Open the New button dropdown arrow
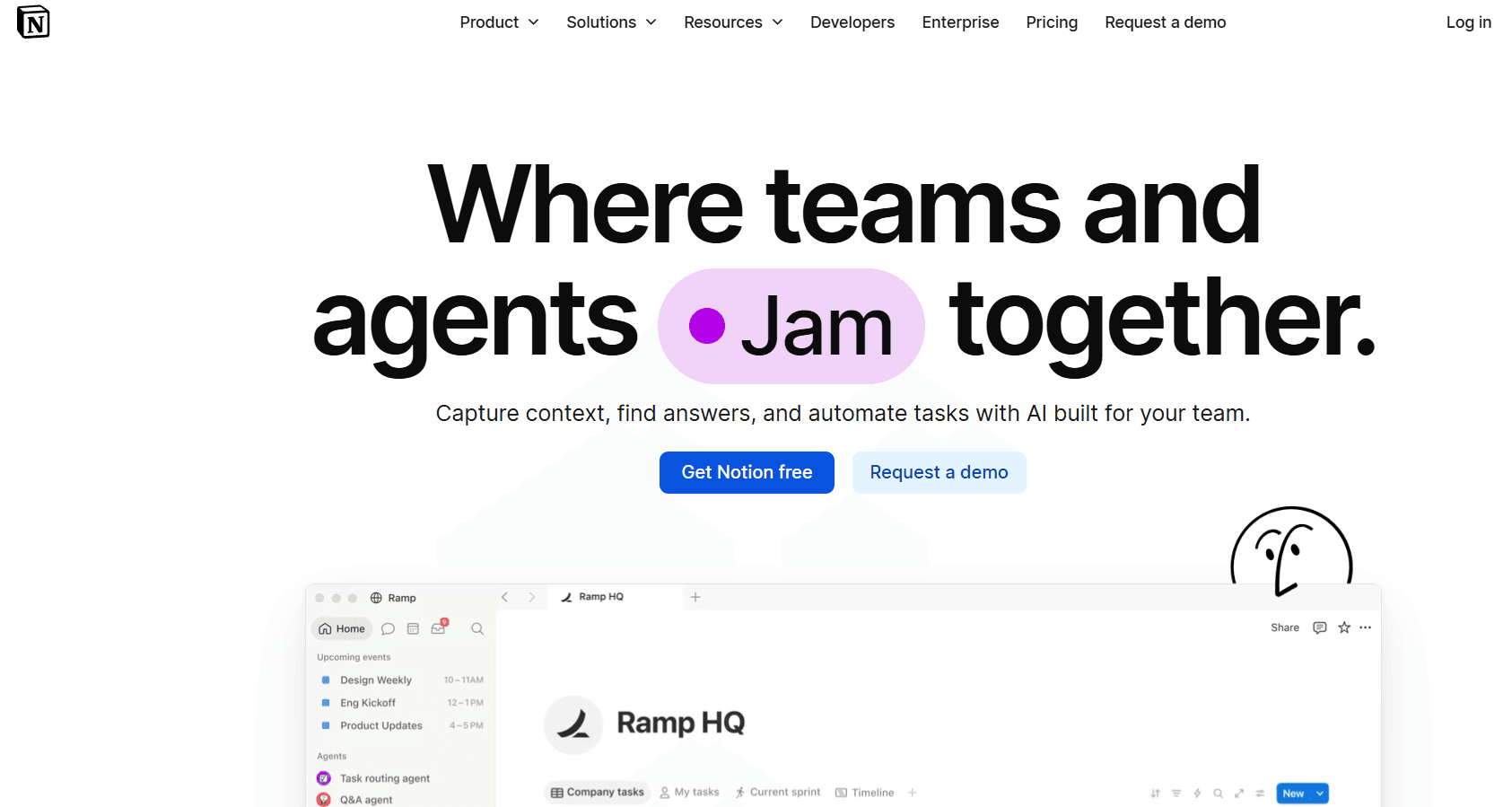The width and height of the screenshot is (1512, 807). coord(1320,794)
